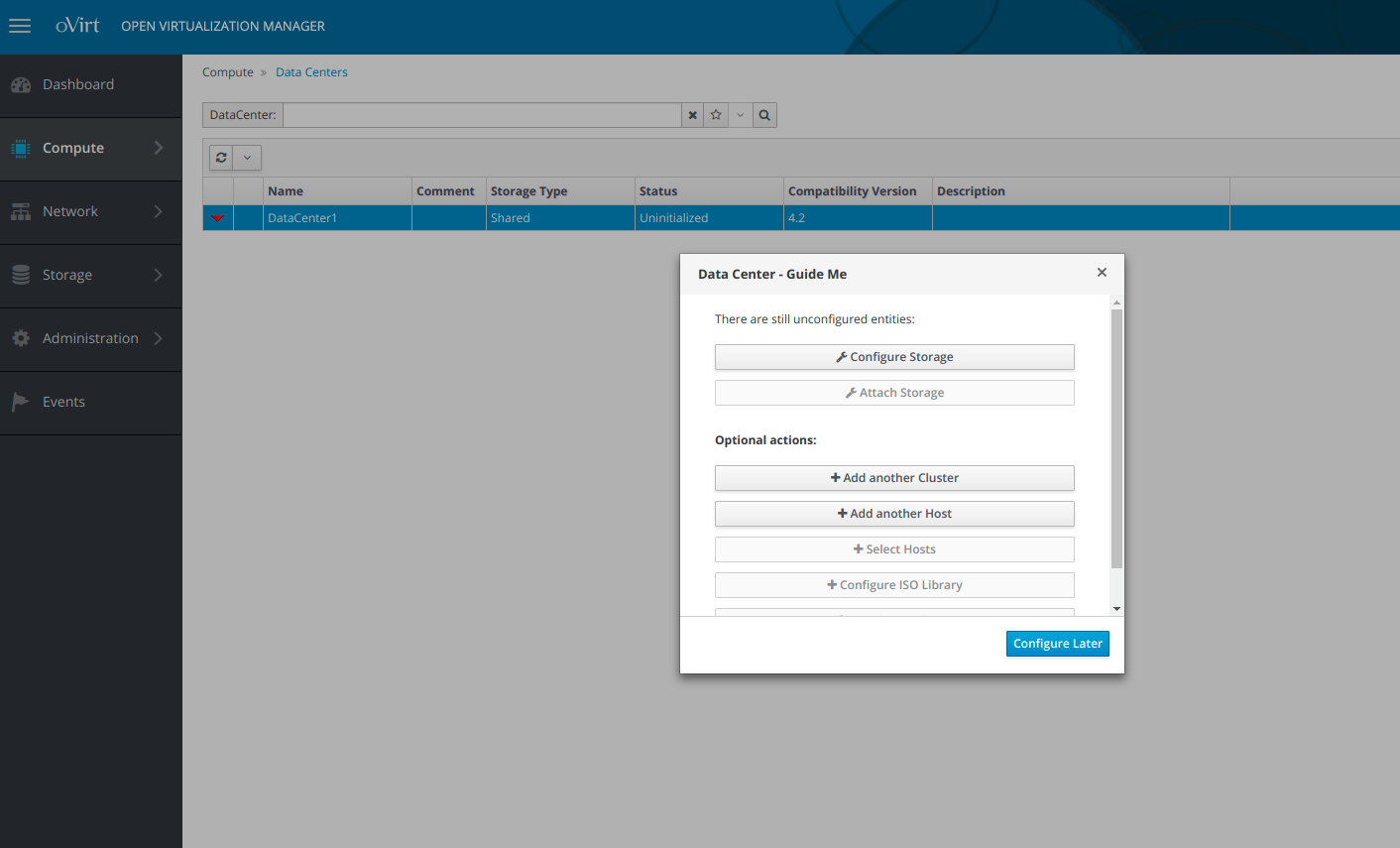Open the Dashboard from the sidebar

point(78,85)
